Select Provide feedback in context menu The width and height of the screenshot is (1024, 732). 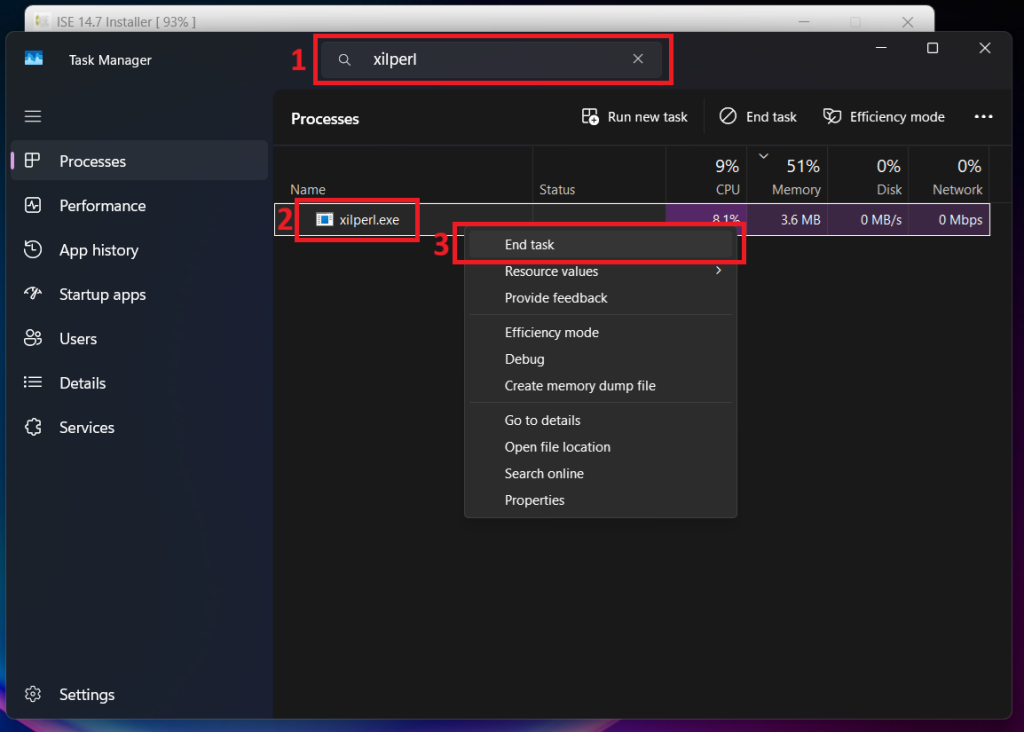[600, 298]
